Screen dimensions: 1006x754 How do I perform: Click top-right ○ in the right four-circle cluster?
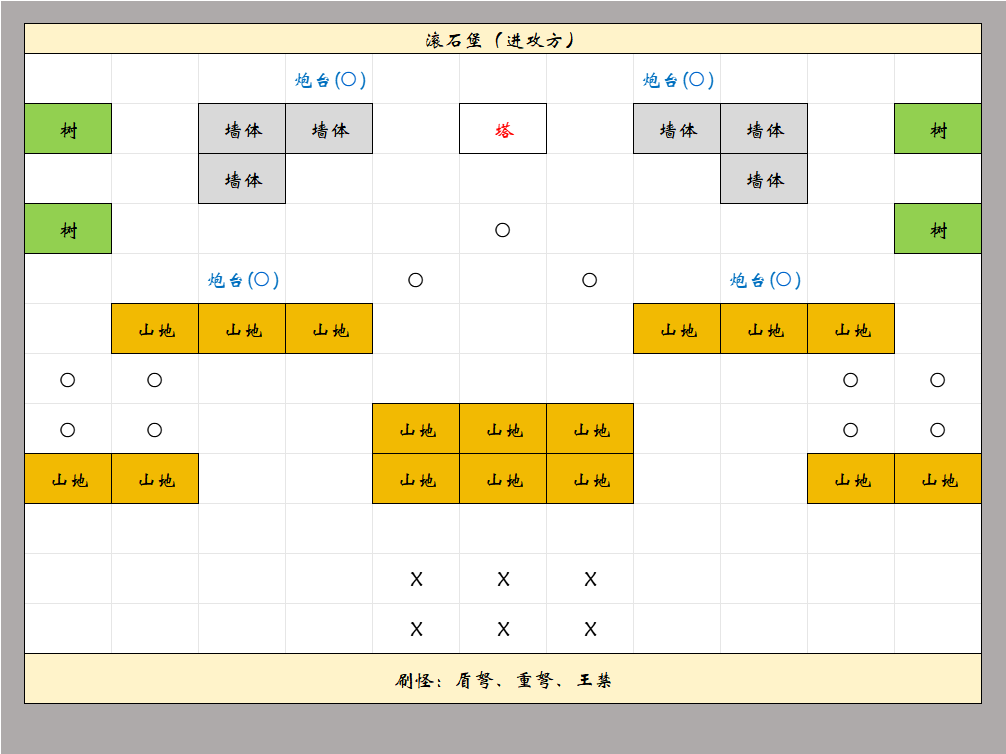click(937, 380)
